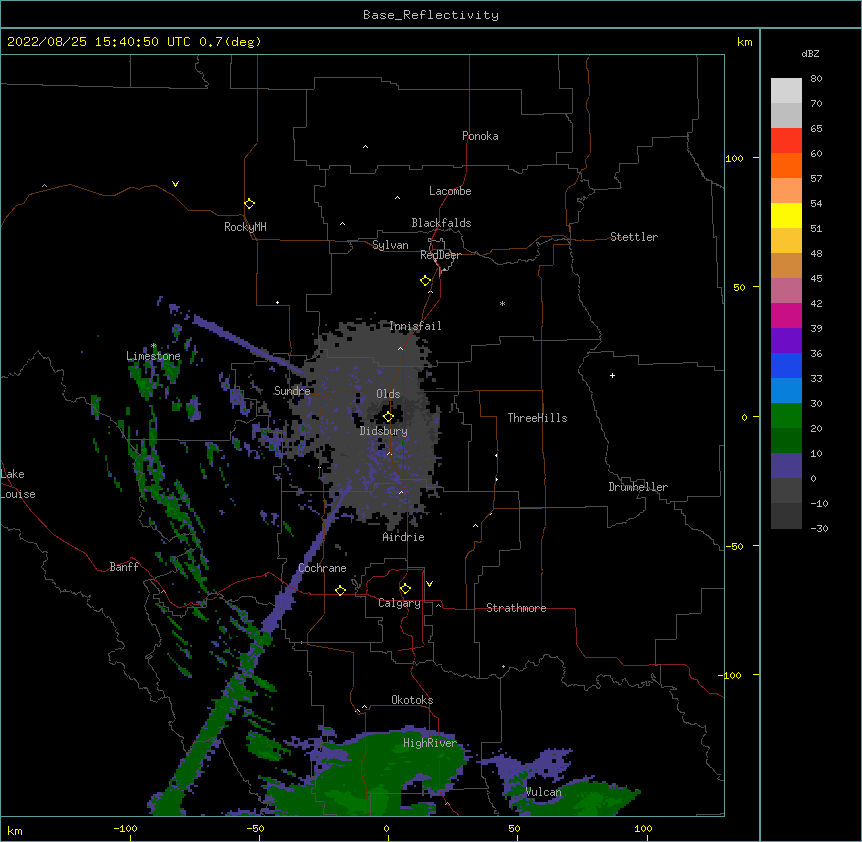862x842 pixels.
Task: Click the yellow radar marker near Didsbury
Action: click(388, 416)
